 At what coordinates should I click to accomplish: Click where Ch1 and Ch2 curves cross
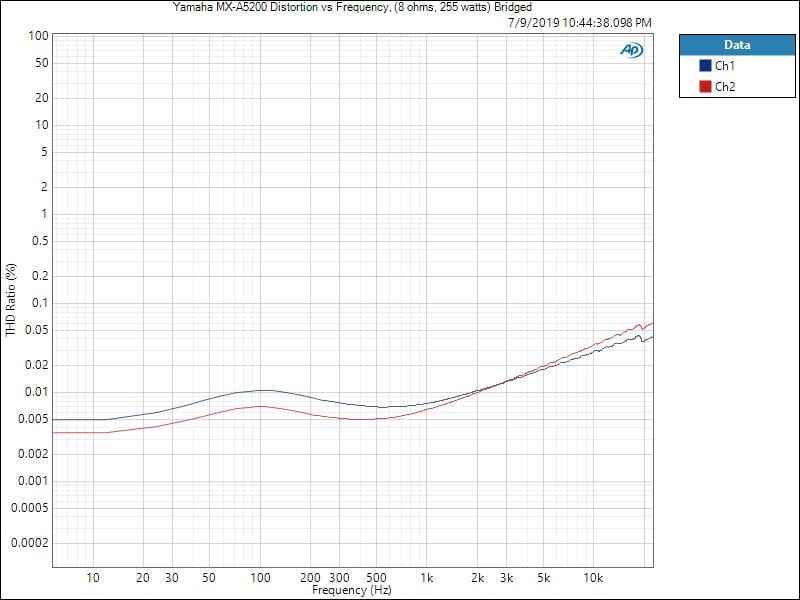click(x=490, y=386)
